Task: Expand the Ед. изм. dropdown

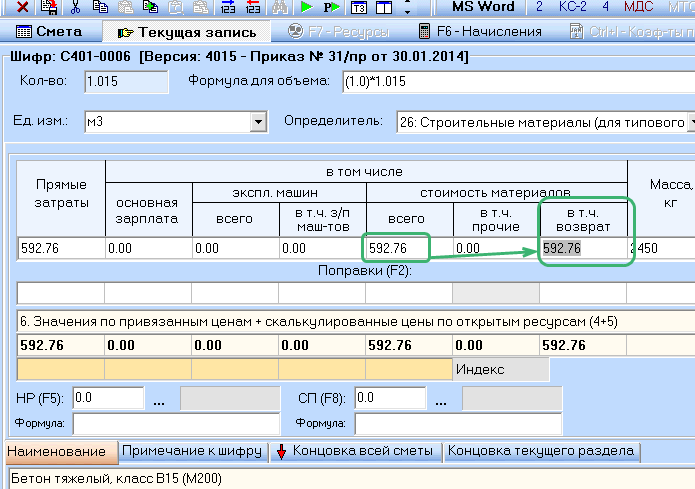Action: coord(259,122)
